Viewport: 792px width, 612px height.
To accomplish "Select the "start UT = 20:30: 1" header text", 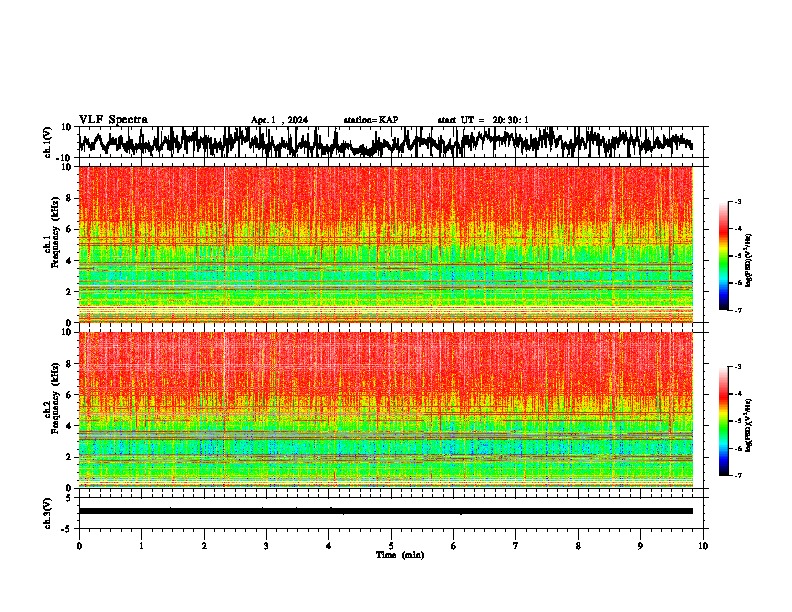I will (x=483, y=120).
